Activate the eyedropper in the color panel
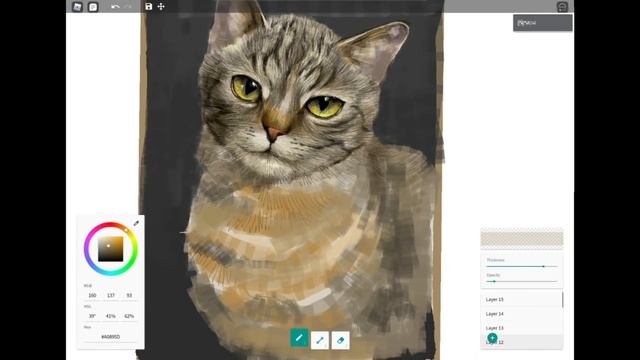 click(136, 223)
